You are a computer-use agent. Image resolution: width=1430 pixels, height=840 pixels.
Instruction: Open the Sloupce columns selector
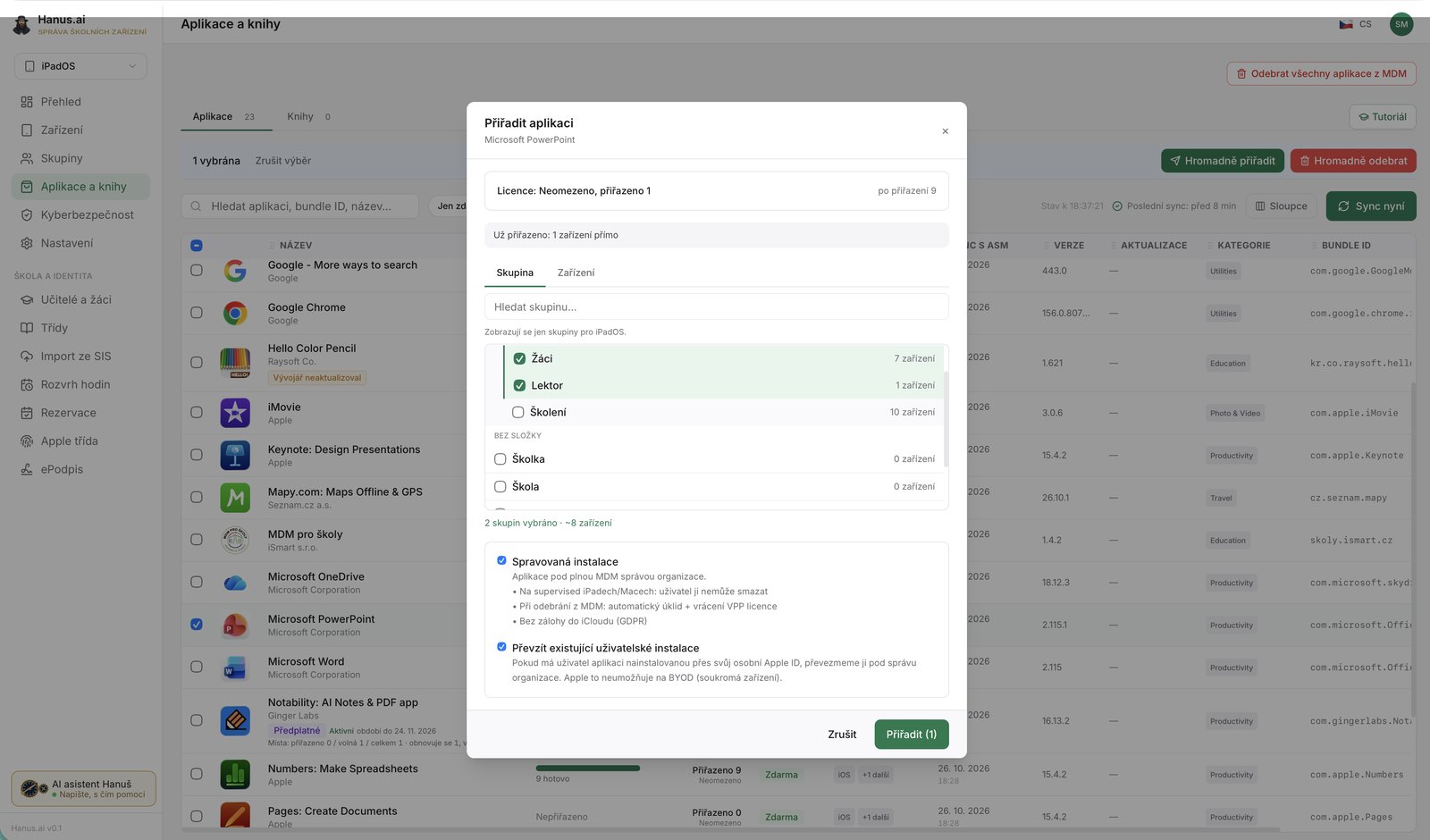1281,206
